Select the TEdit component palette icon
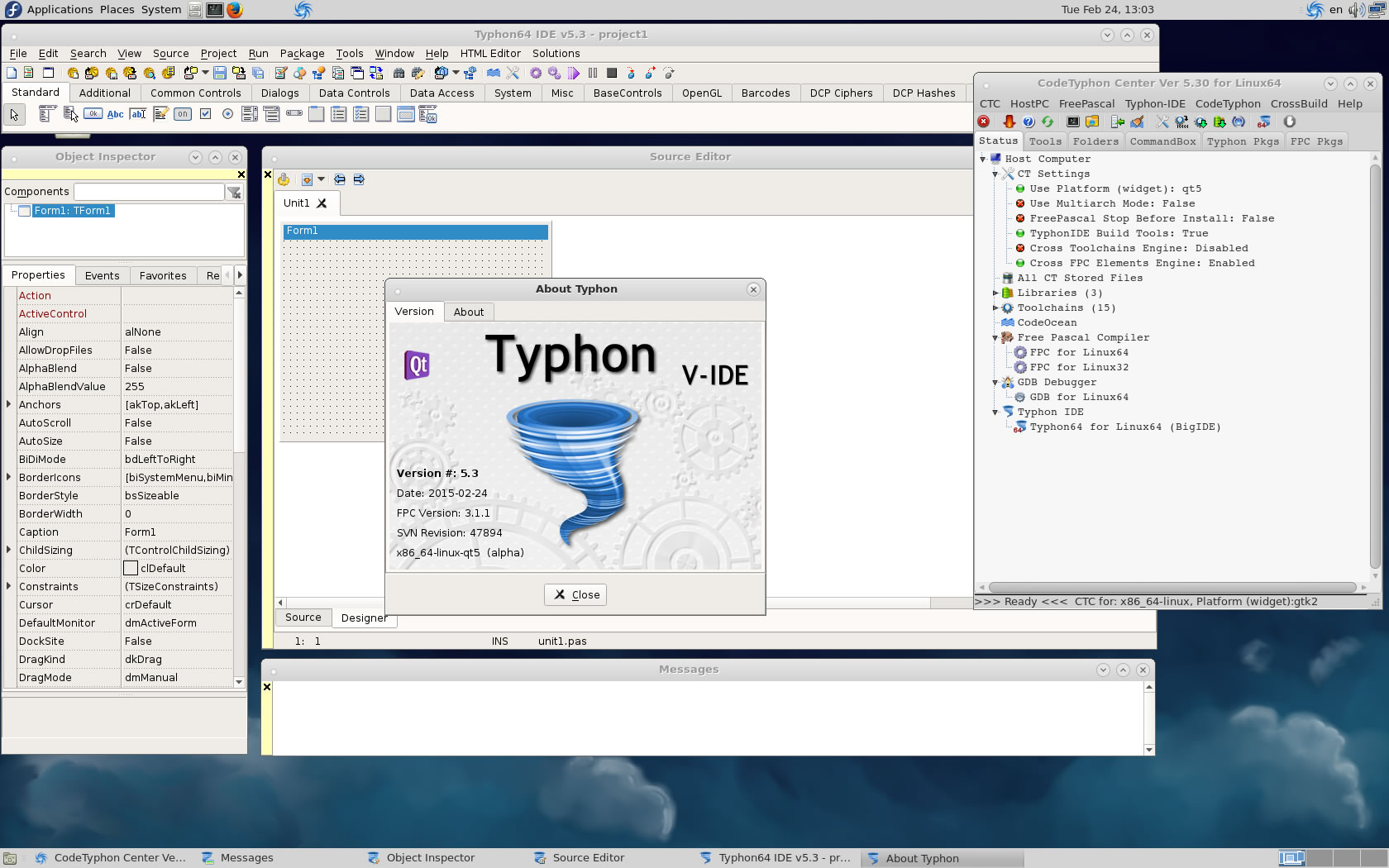This screenshot has width=1389, height=868. (x=138, y=114)
